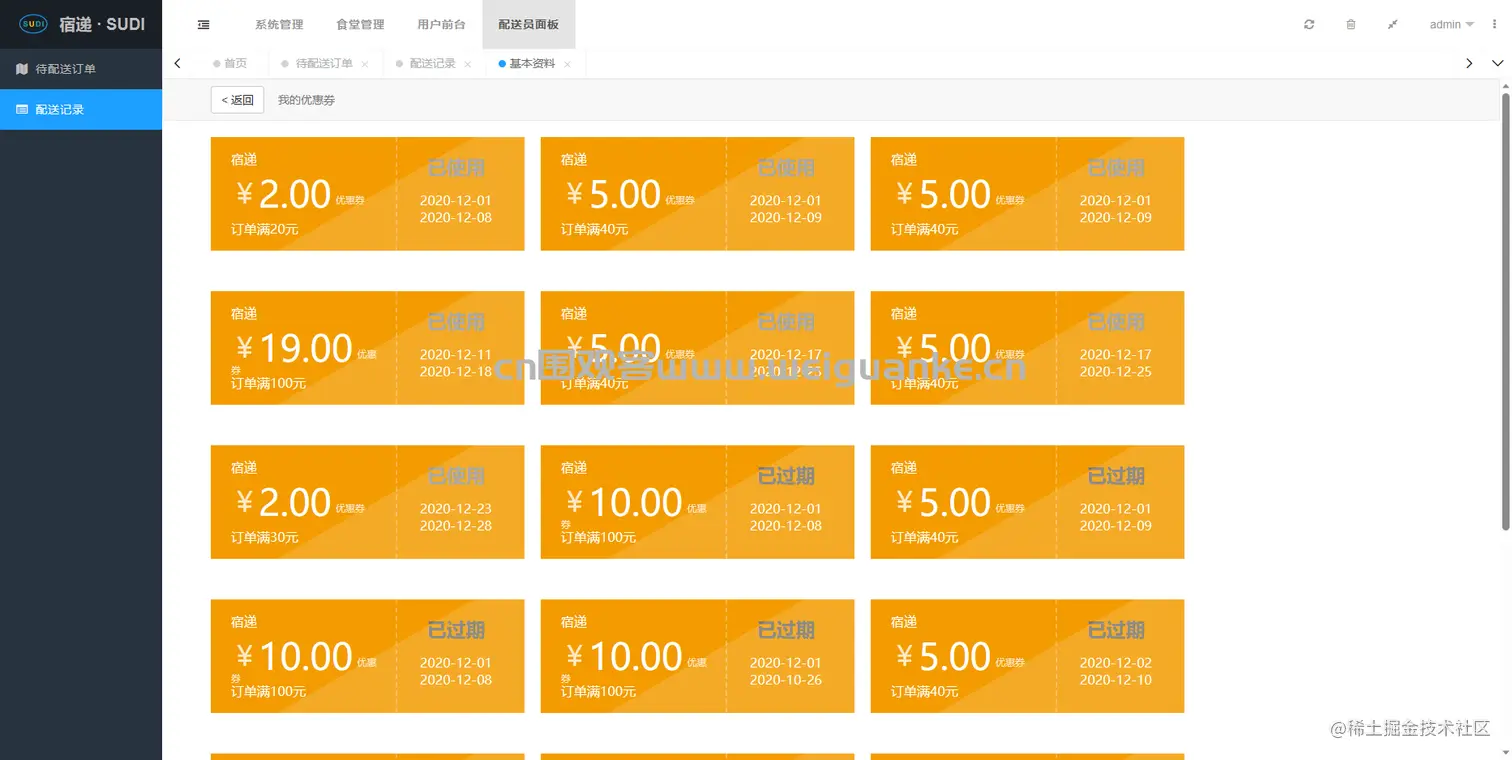Click the ¥10.00 coupon ending 2020-10-26

(x=697, y=656)
